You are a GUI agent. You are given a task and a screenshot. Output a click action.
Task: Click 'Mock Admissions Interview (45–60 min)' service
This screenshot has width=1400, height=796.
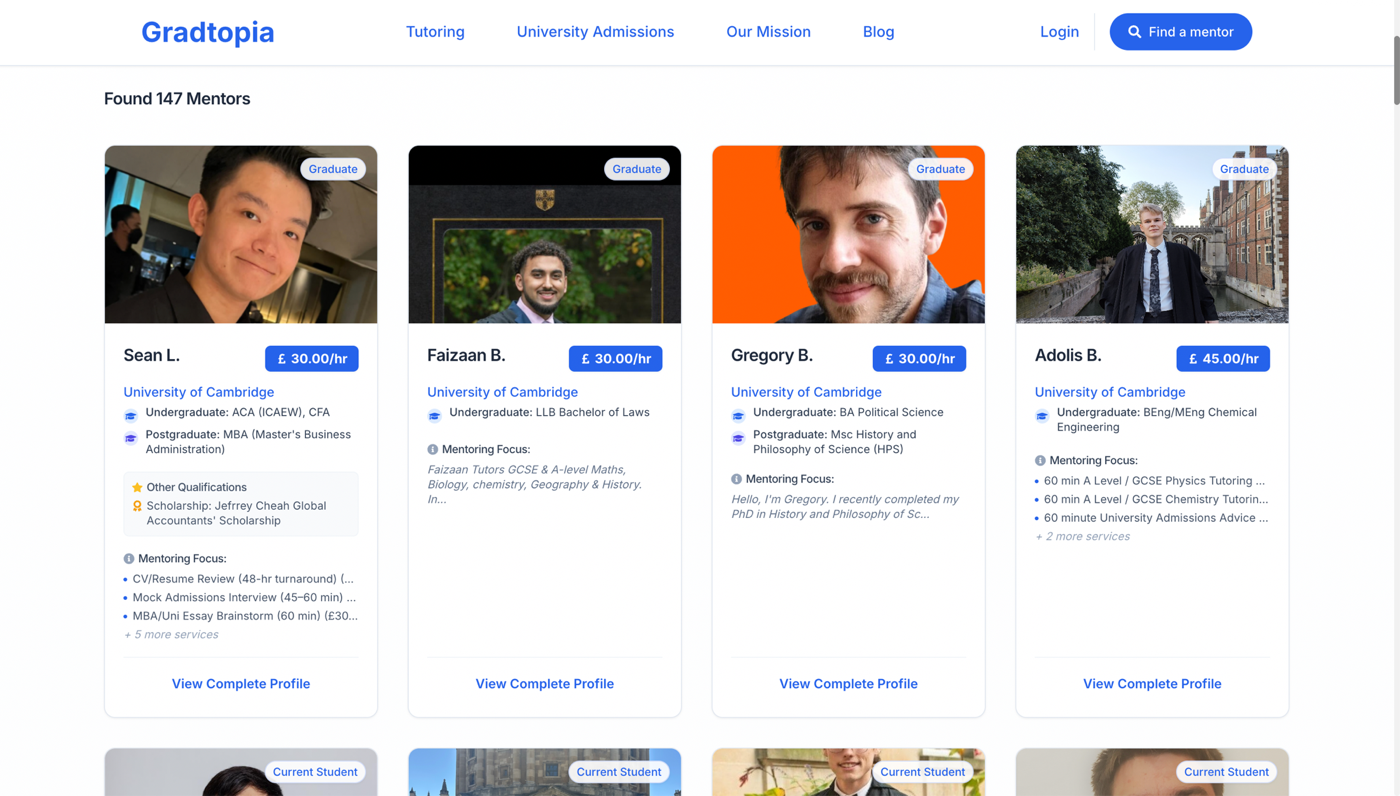(244, 597)
